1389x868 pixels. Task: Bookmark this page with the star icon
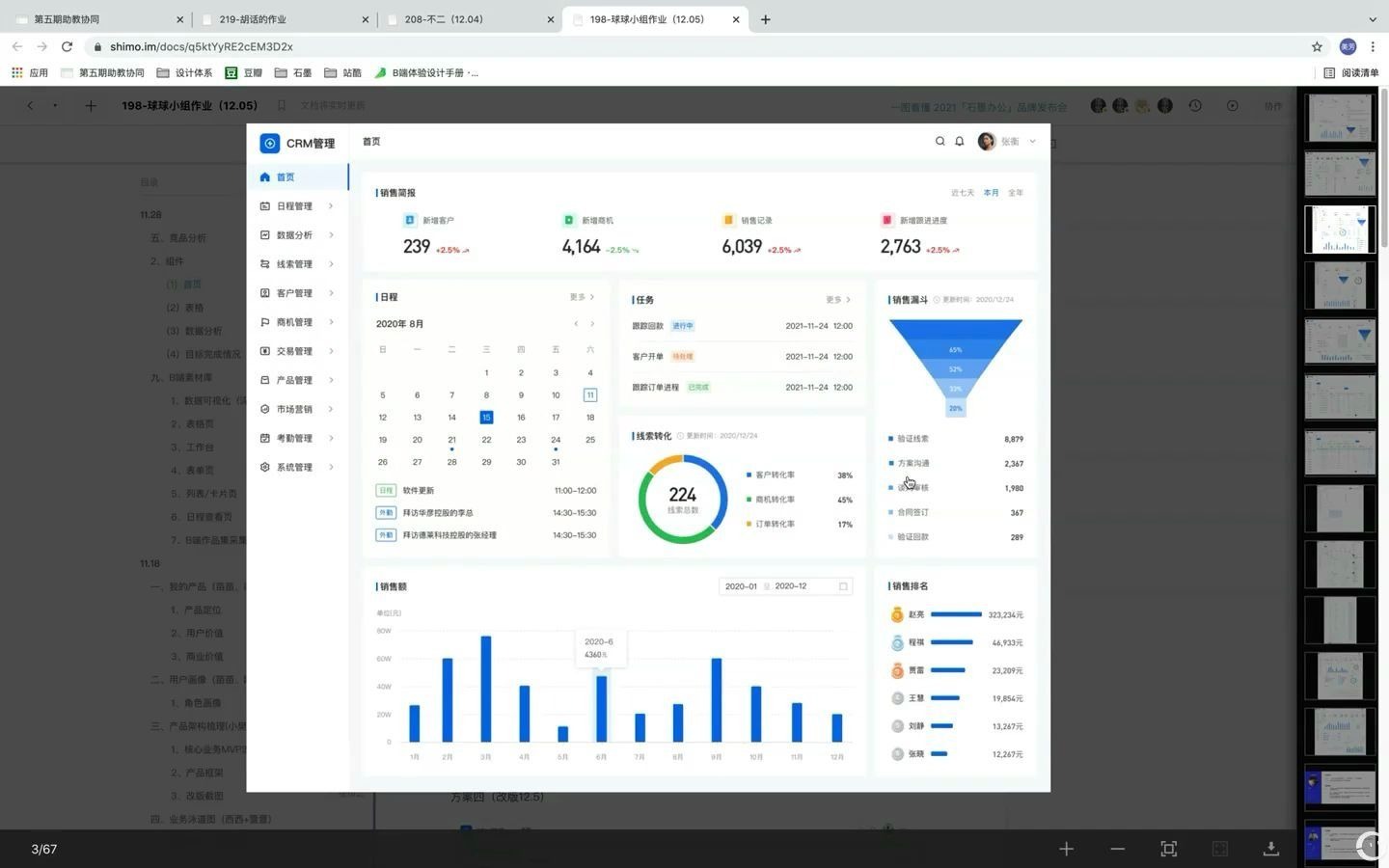click(1317, 46)
